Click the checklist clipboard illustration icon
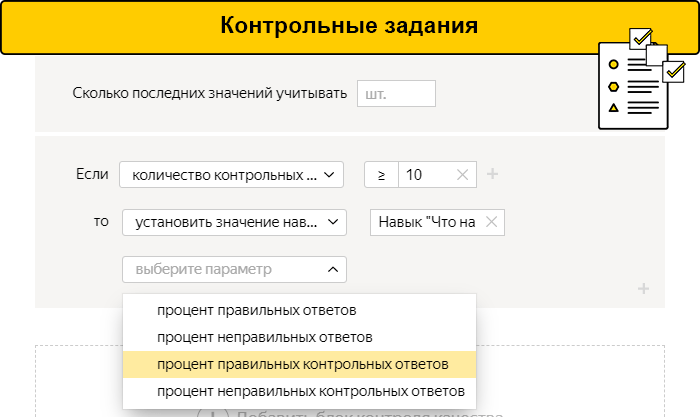This screenshot has width=700, height=417. [x=640, y=82]
